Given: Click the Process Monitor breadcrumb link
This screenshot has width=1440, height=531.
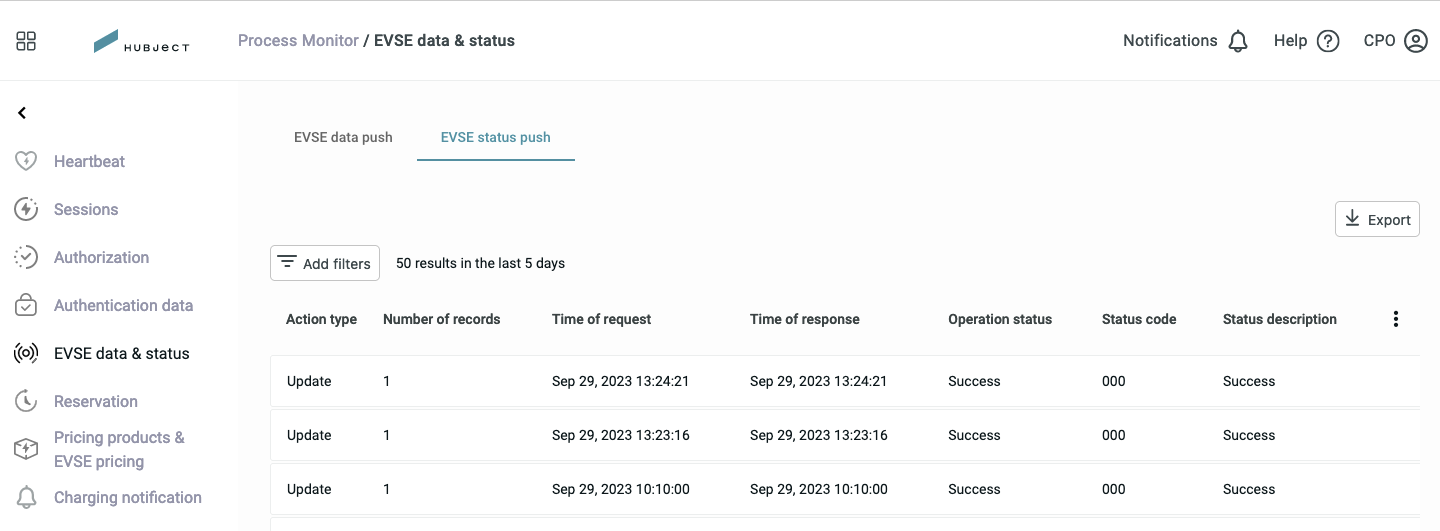Looking at the screenshot, I should tap(298, 41).
